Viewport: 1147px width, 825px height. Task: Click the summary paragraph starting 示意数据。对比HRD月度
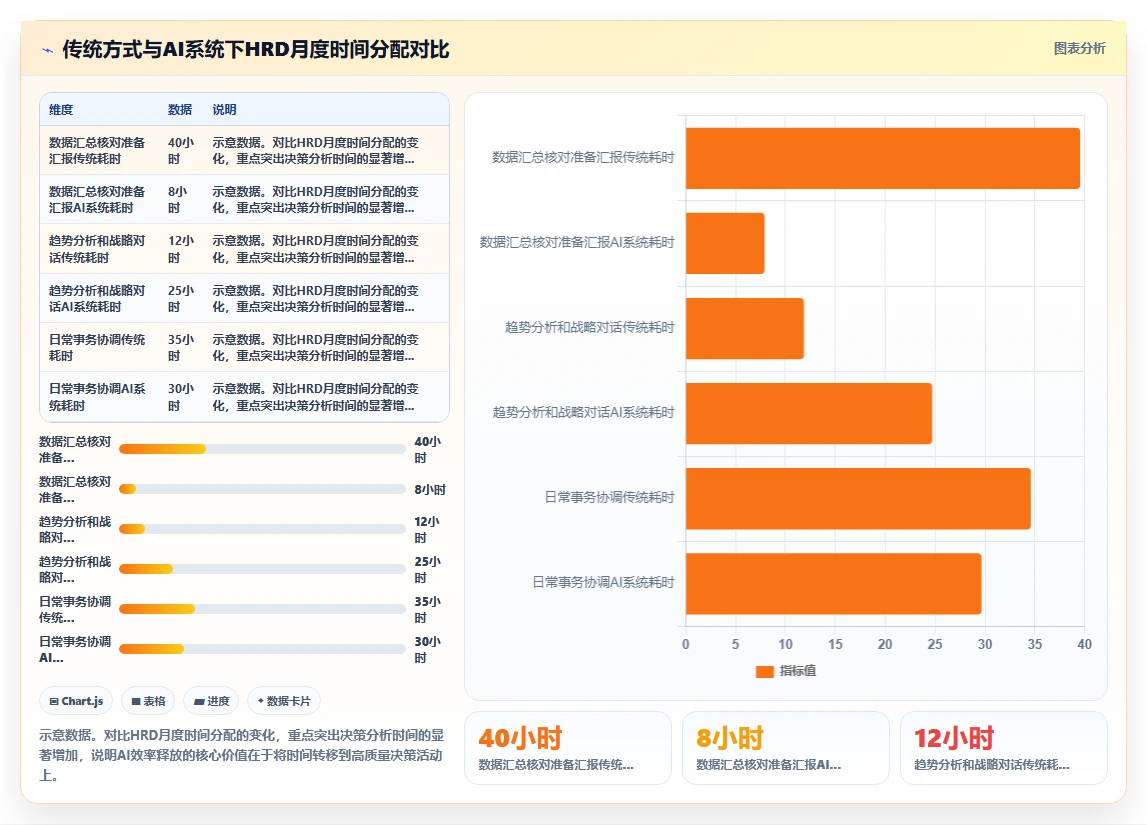coord(241,755)
